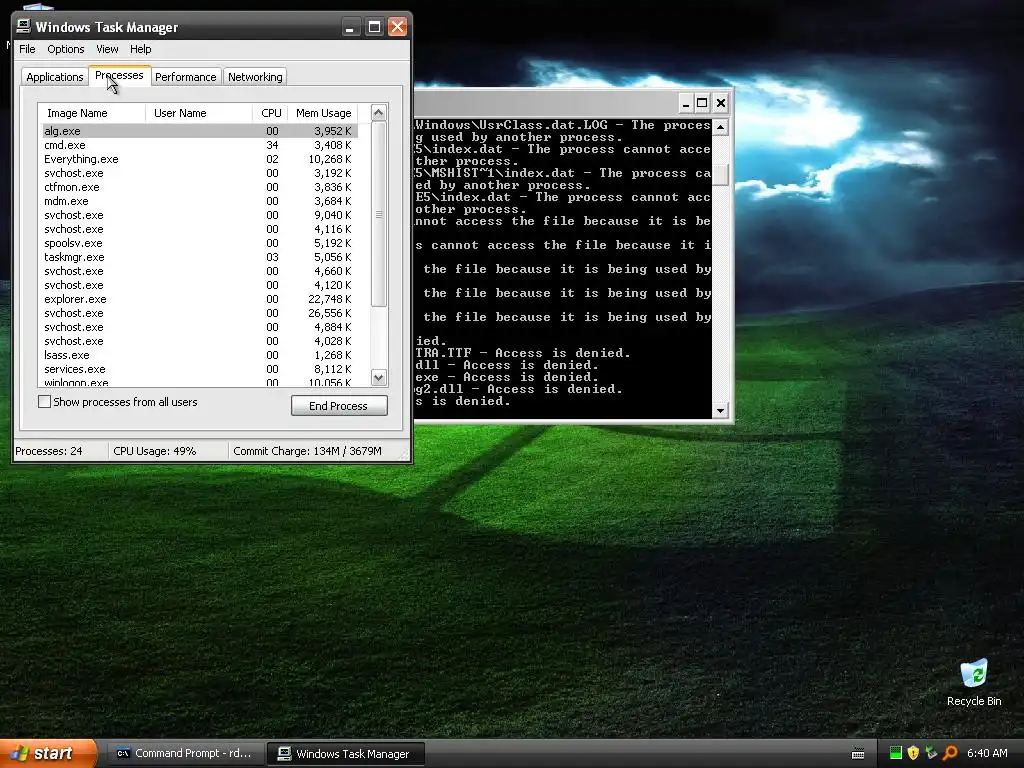Click the clock showing 6:40 AM
Viewport: 1024px width, 768px height.
pos(987,753)
